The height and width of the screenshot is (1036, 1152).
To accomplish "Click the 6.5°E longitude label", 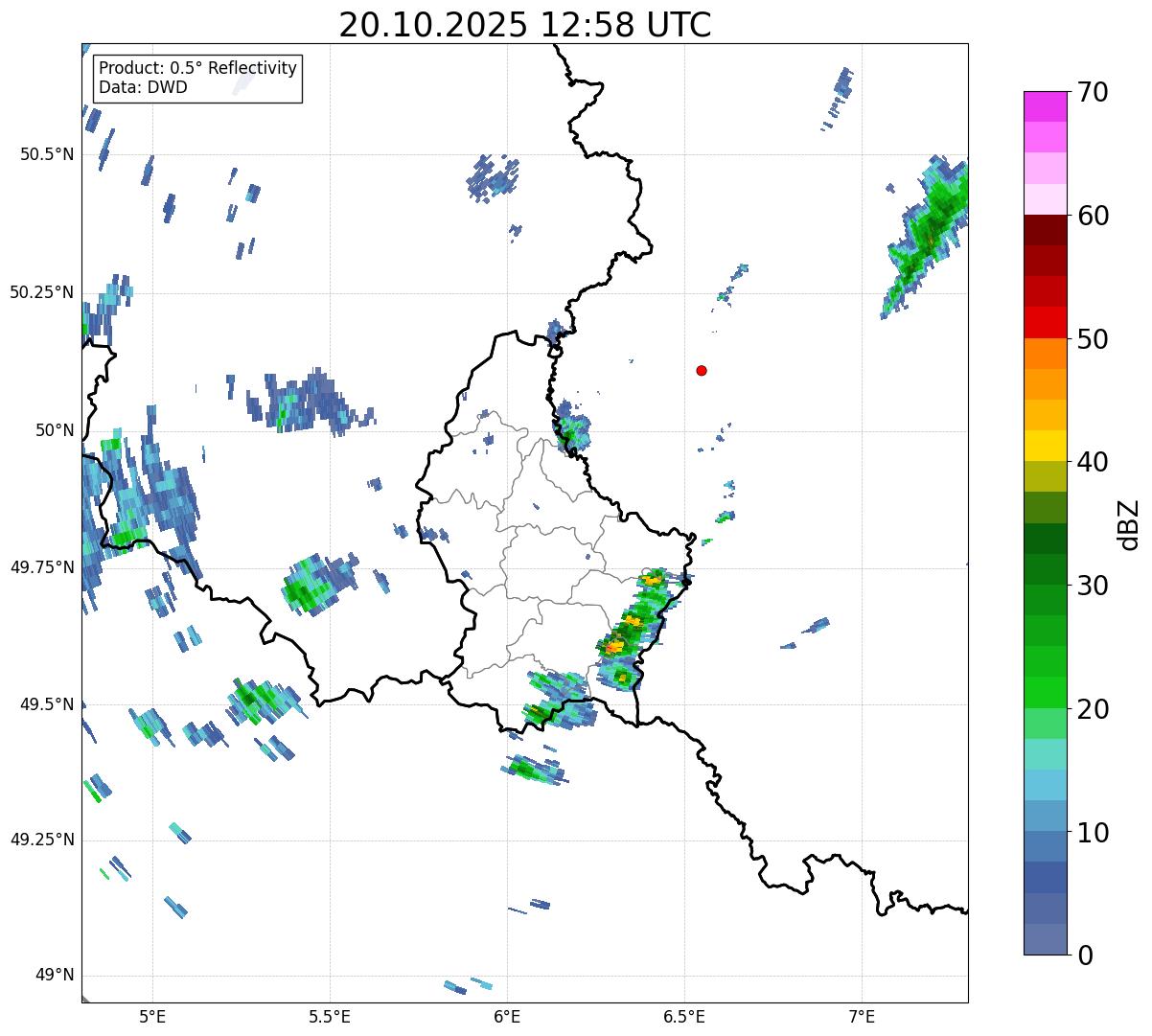I will pos(684,1016).
